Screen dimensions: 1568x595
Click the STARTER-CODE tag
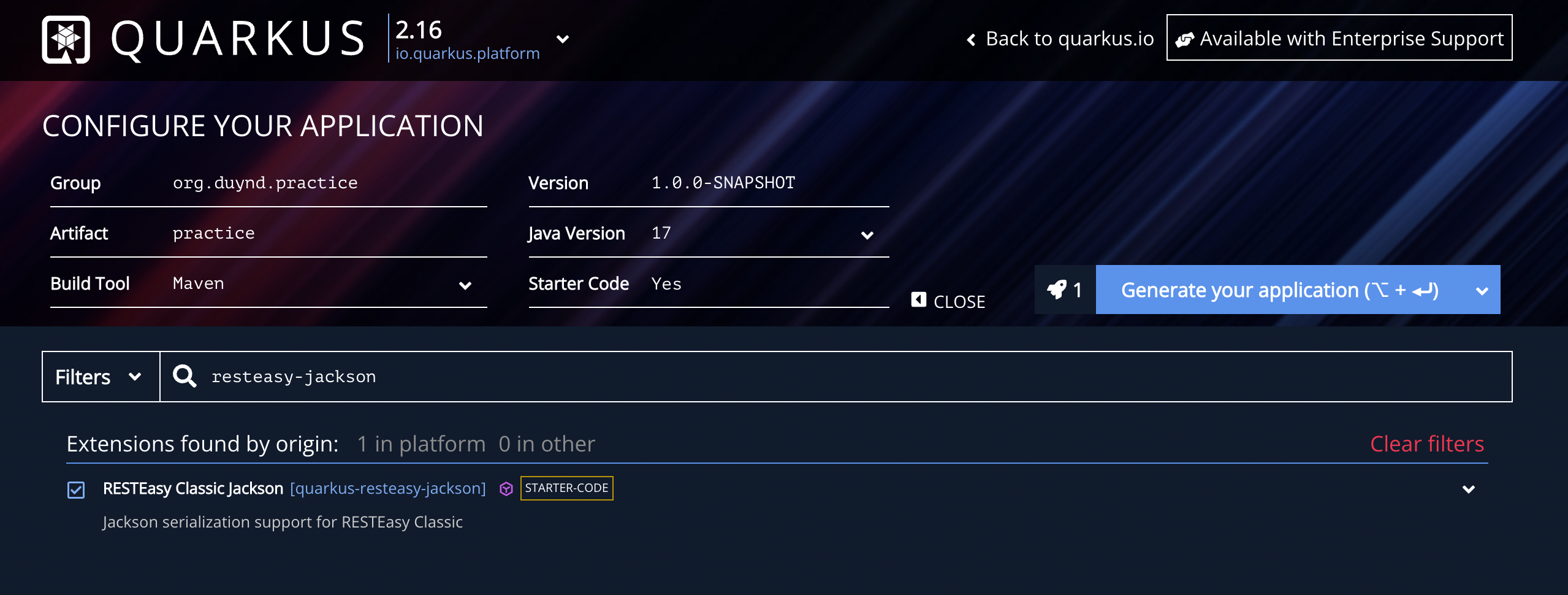tap(566, 488)
